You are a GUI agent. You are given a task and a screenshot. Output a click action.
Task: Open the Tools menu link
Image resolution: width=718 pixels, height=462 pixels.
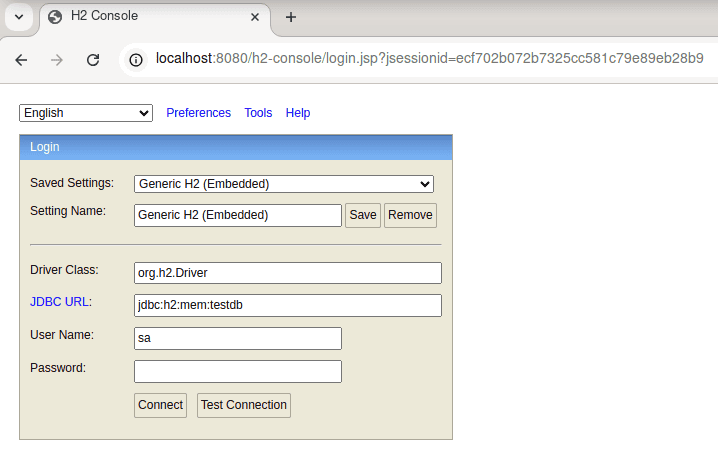tap(258, 113)
